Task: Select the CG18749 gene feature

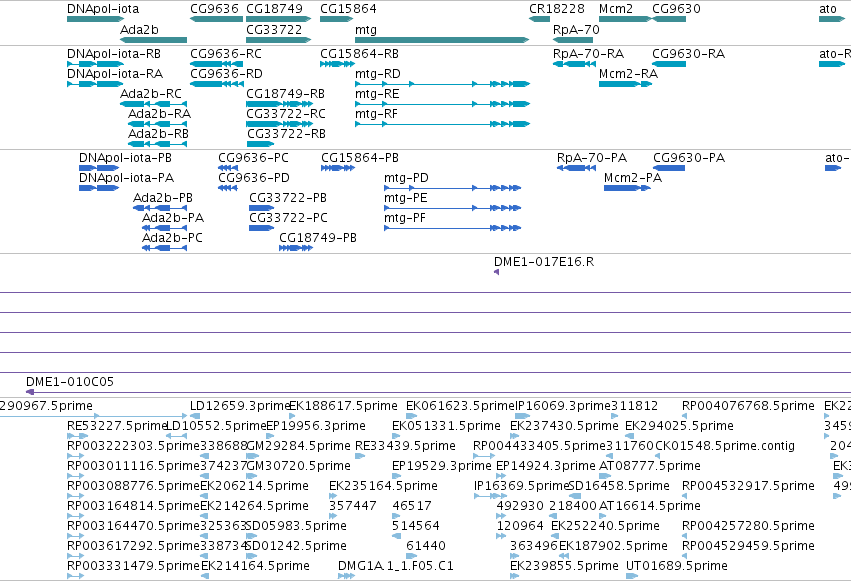Action: pyautogui.click(x=278, y=19)
